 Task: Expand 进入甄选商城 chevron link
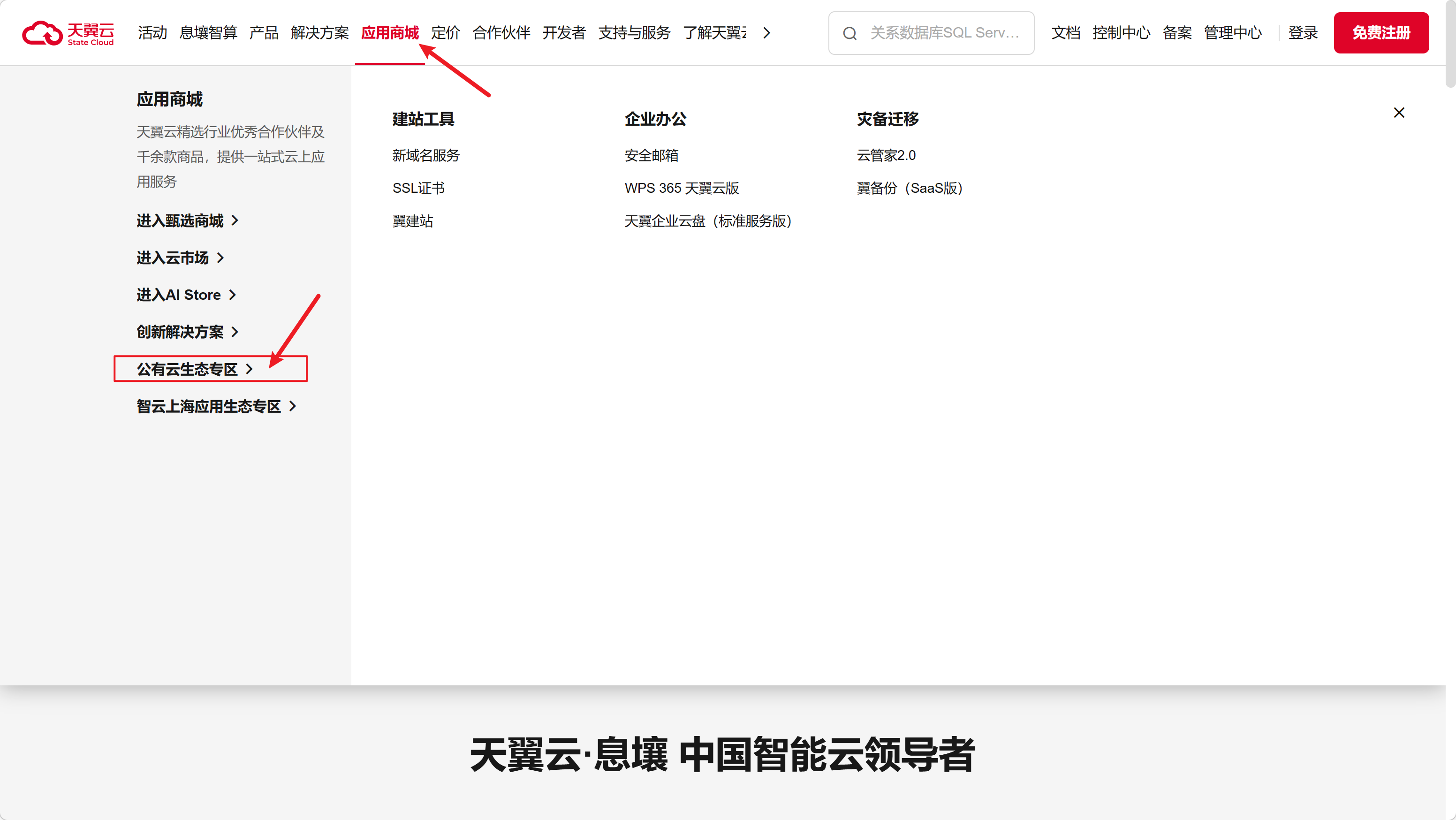click(x=187, y=220)
